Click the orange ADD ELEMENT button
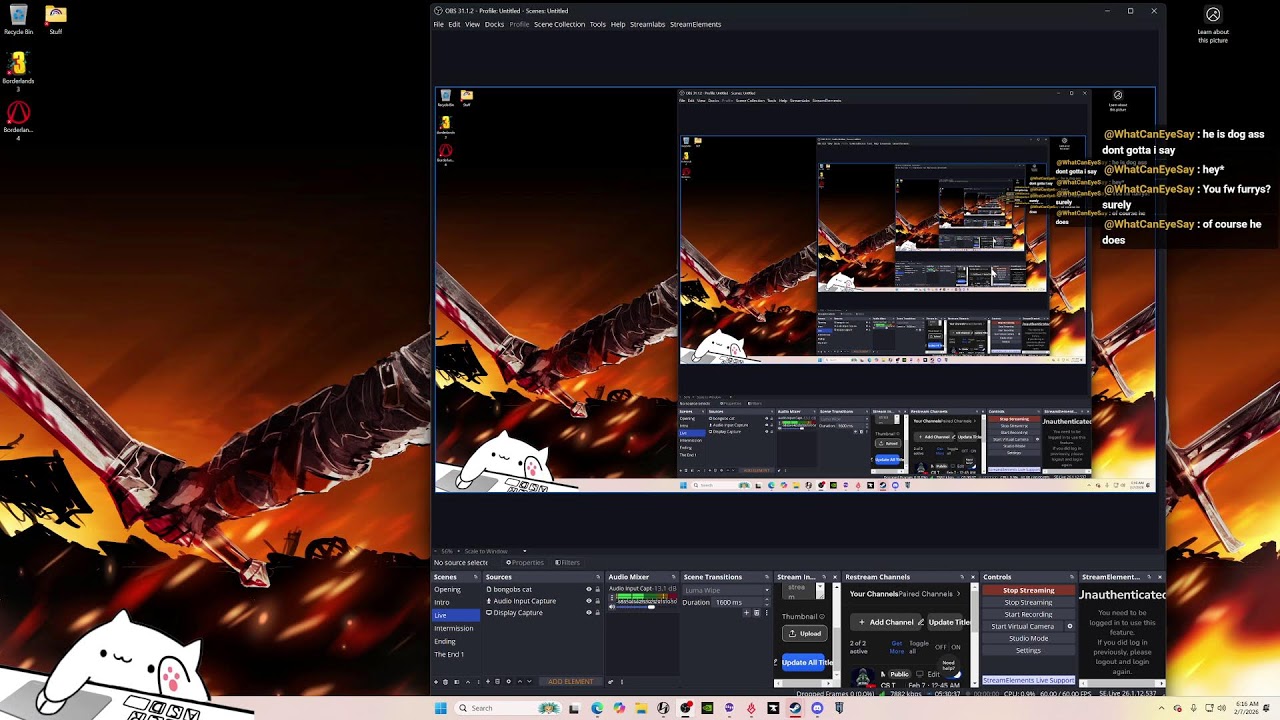 (570, 681)
